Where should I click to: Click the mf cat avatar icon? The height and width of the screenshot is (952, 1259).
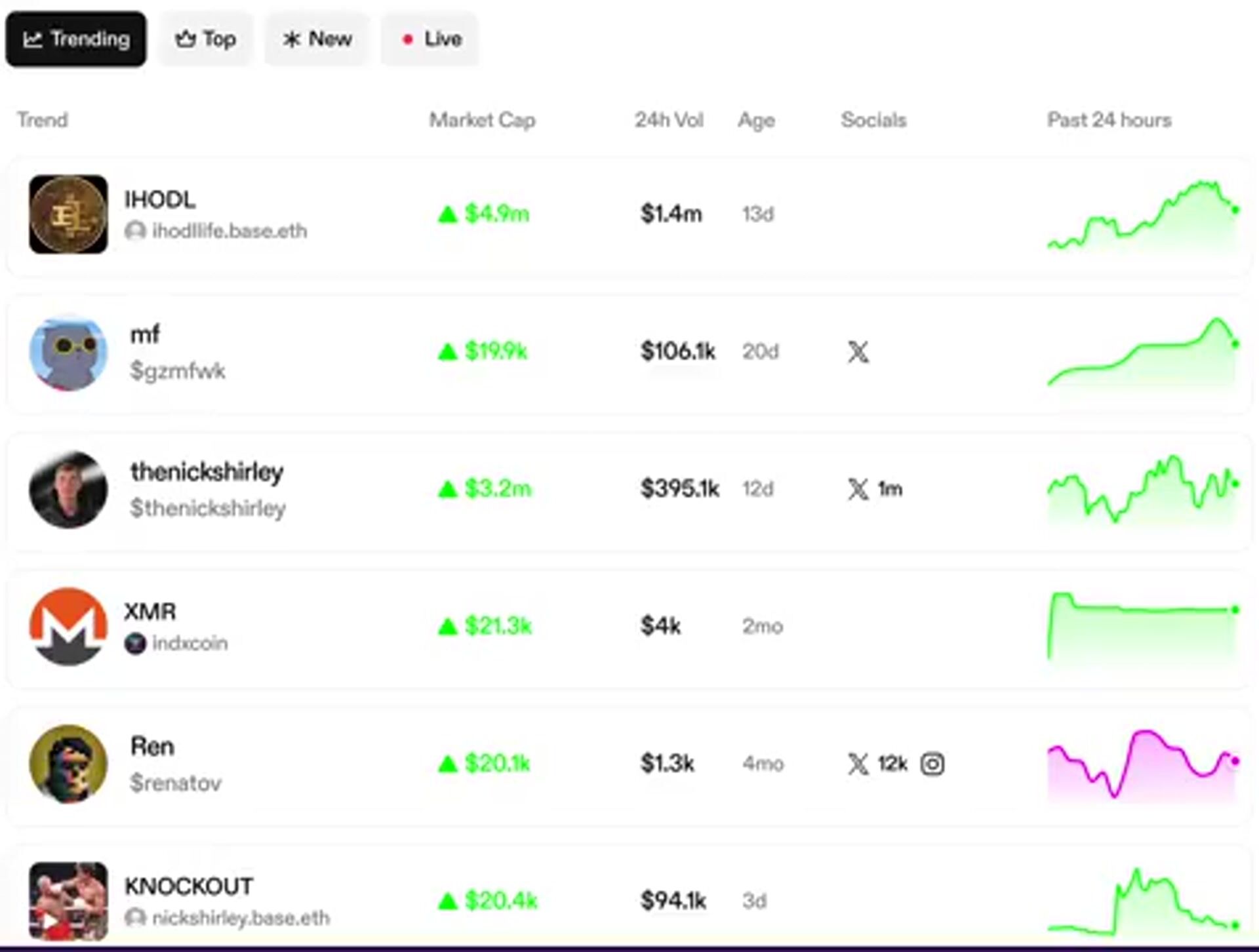tap(68, 352)
